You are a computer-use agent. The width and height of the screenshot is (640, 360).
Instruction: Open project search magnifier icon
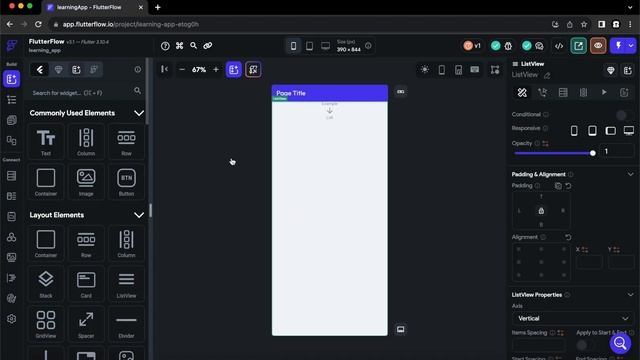click(x=193, y=46)
